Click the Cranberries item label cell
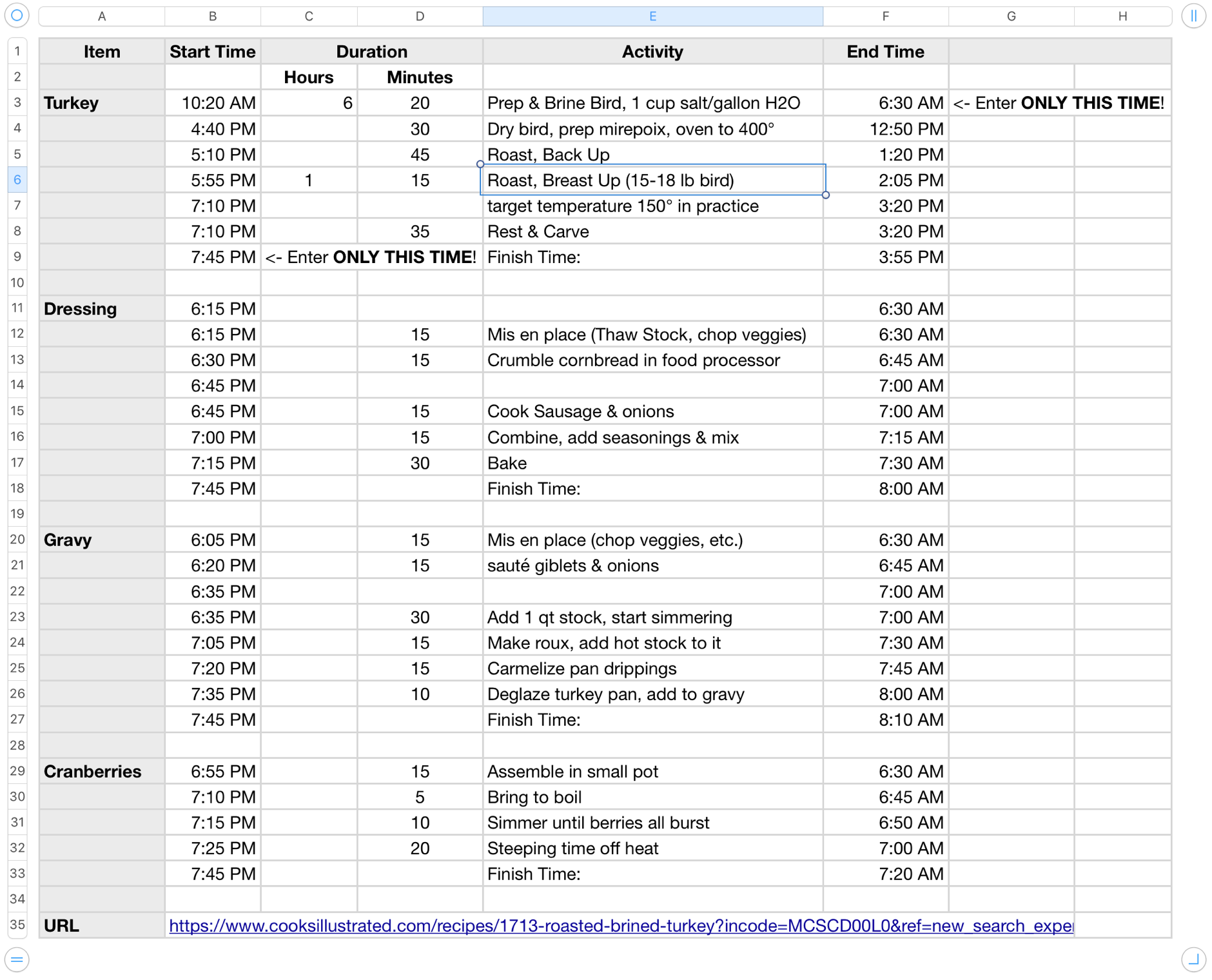 point(102,771)
